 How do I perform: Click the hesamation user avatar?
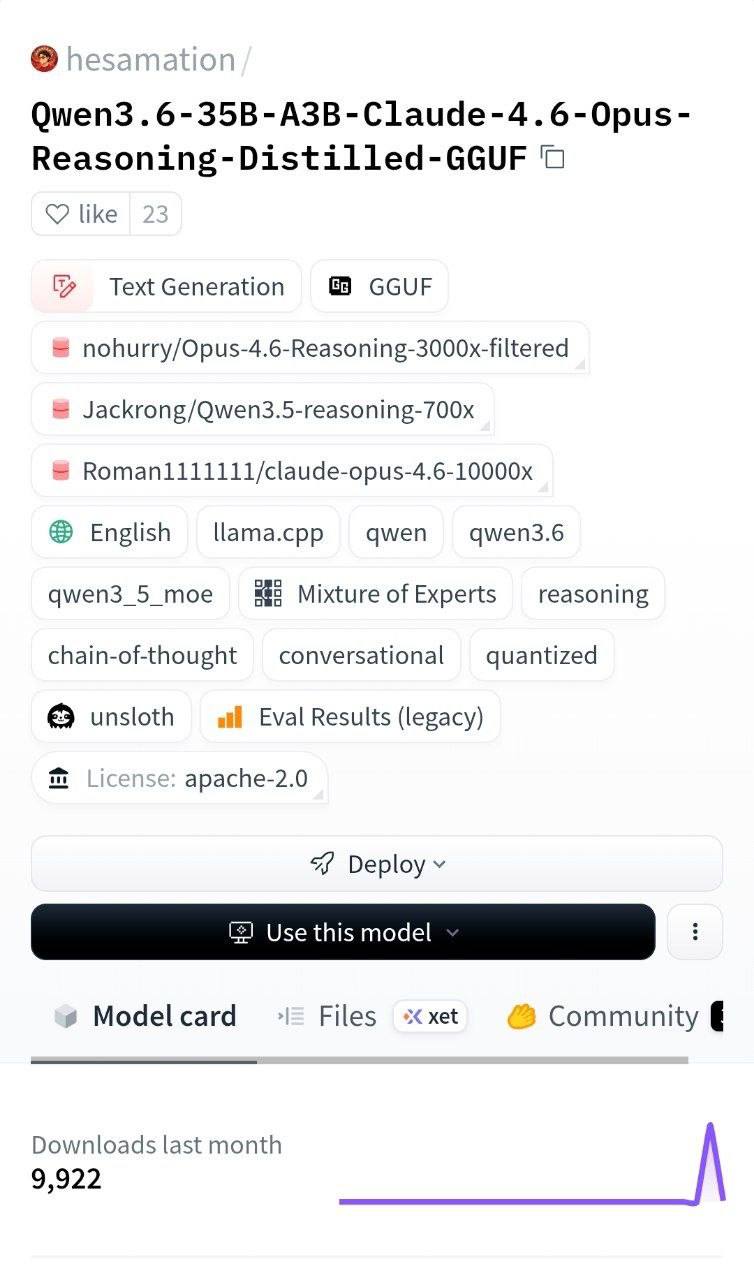click(45, 59)
